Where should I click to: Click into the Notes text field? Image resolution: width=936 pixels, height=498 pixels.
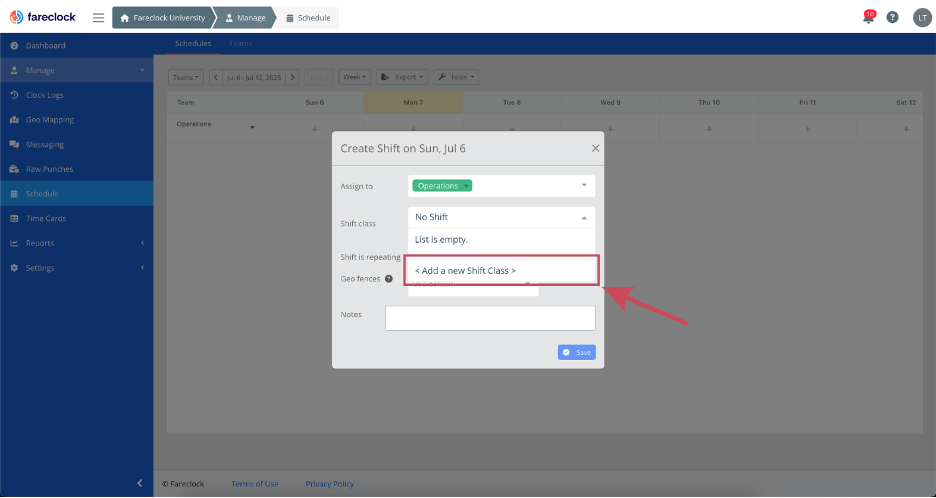click(490, 318)
